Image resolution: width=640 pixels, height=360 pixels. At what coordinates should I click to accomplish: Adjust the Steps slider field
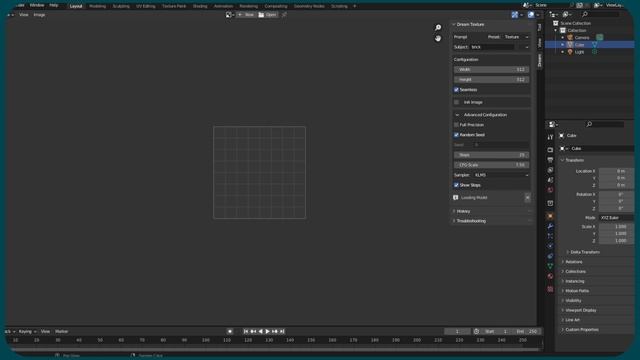491,155
